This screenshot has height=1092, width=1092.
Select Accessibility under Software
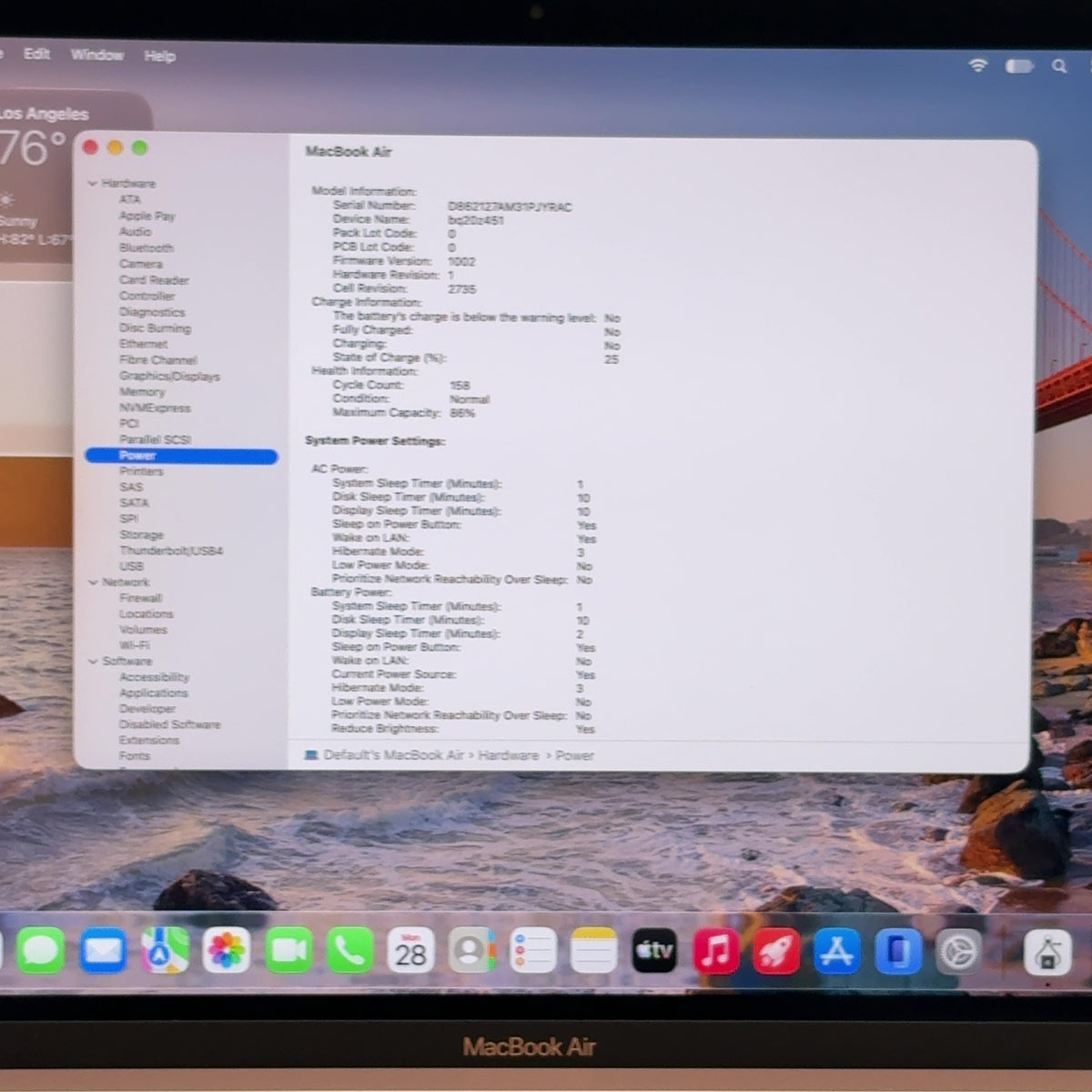[x=154, y=677]
